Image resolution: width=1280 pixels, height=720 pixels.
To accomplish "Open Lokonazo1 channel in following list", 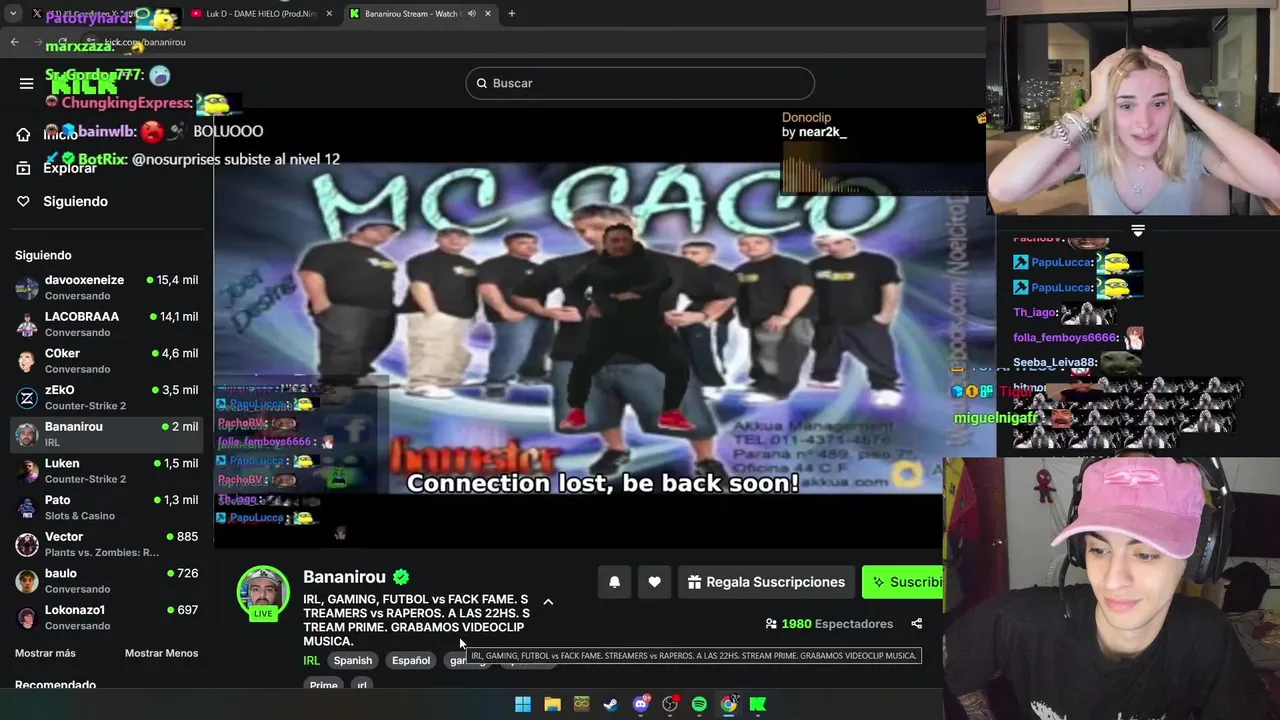I will [106, 617].
